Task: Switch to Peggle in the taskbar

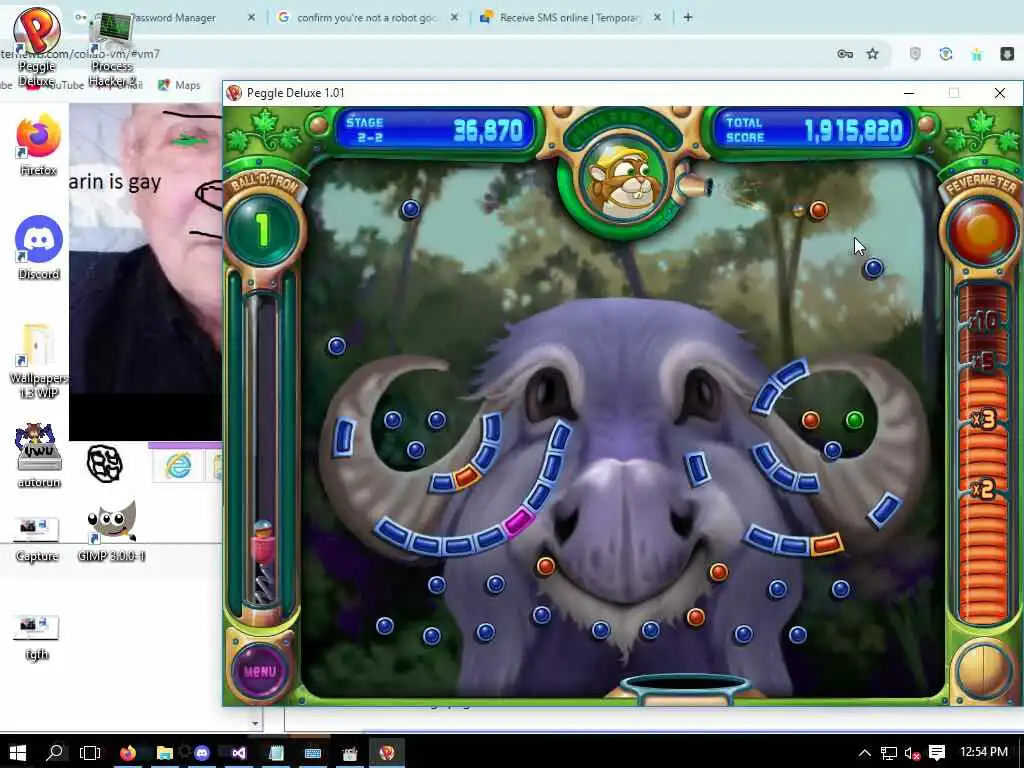Action: tap(387, 753)
